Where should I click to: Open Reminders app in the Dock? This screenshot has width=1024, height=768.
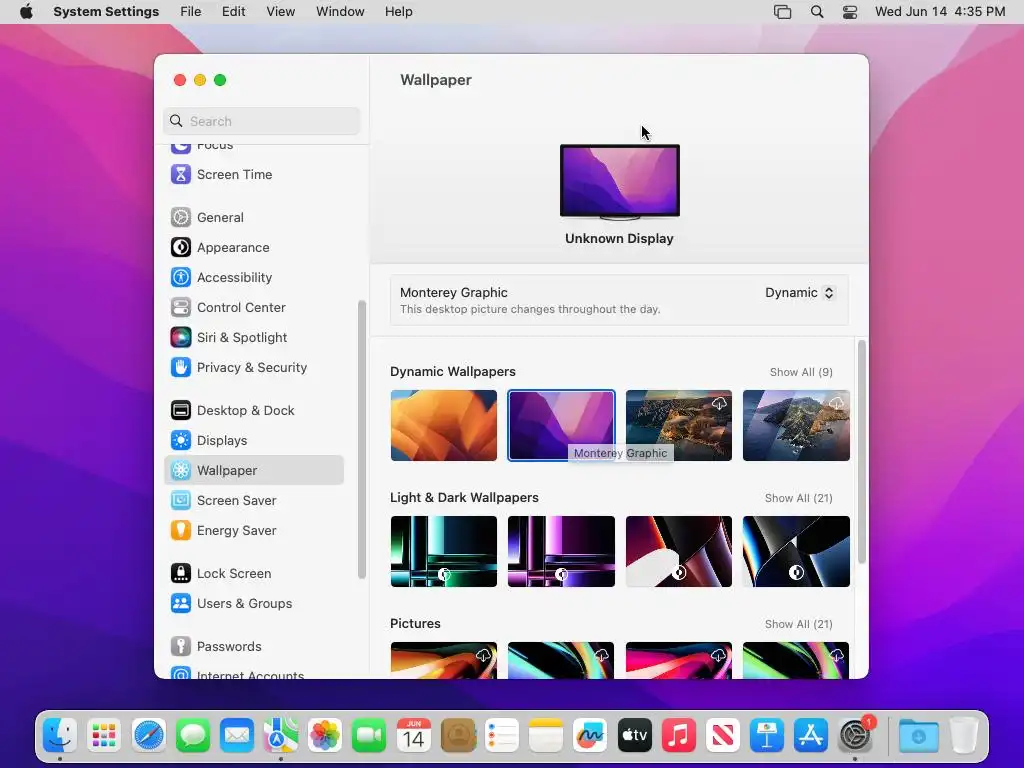point(502,735)
